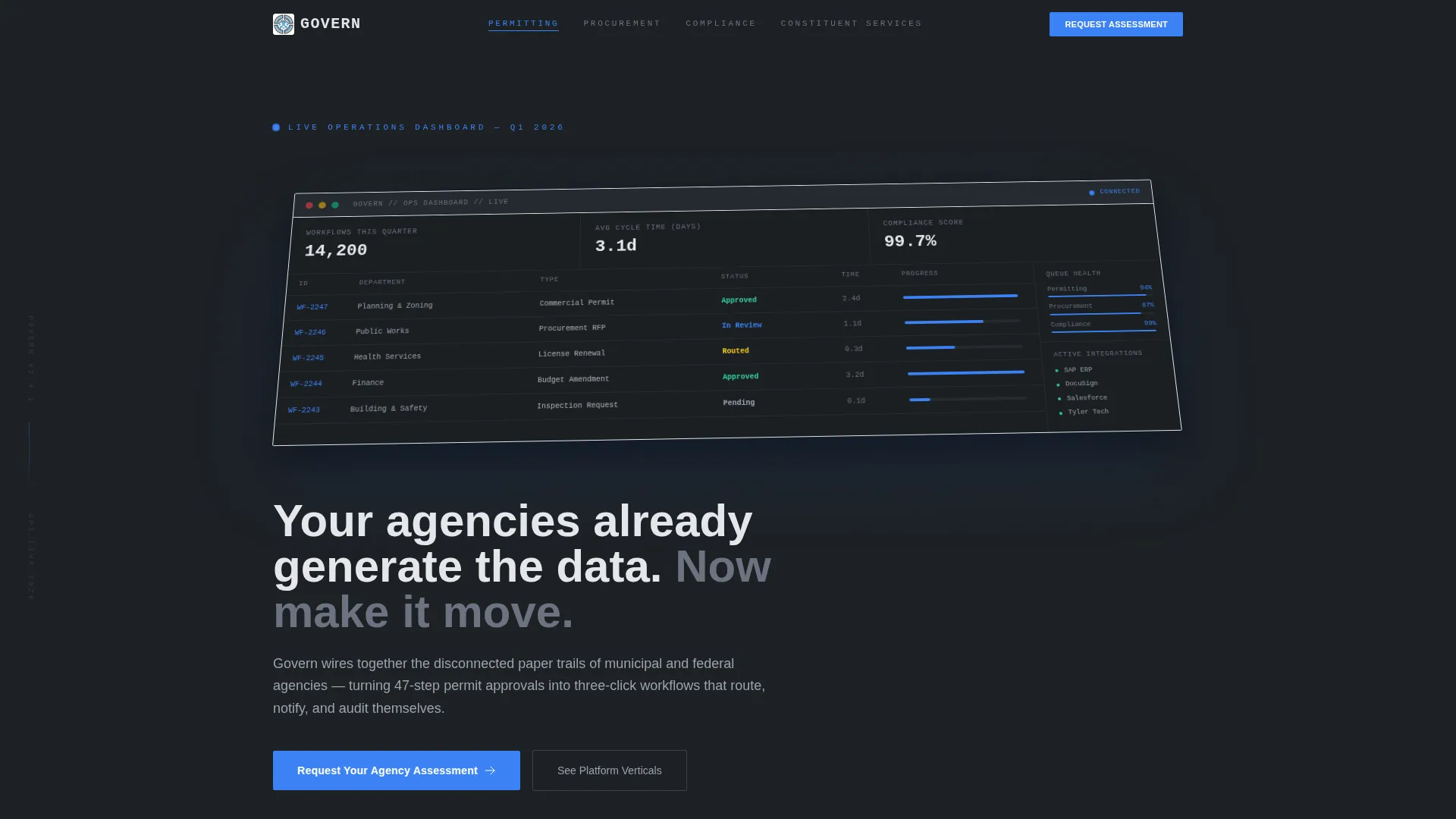Click the yellow window dot in dashboard
The image size is (1456, 819).
pyautogui.click(x=322, y=206)
